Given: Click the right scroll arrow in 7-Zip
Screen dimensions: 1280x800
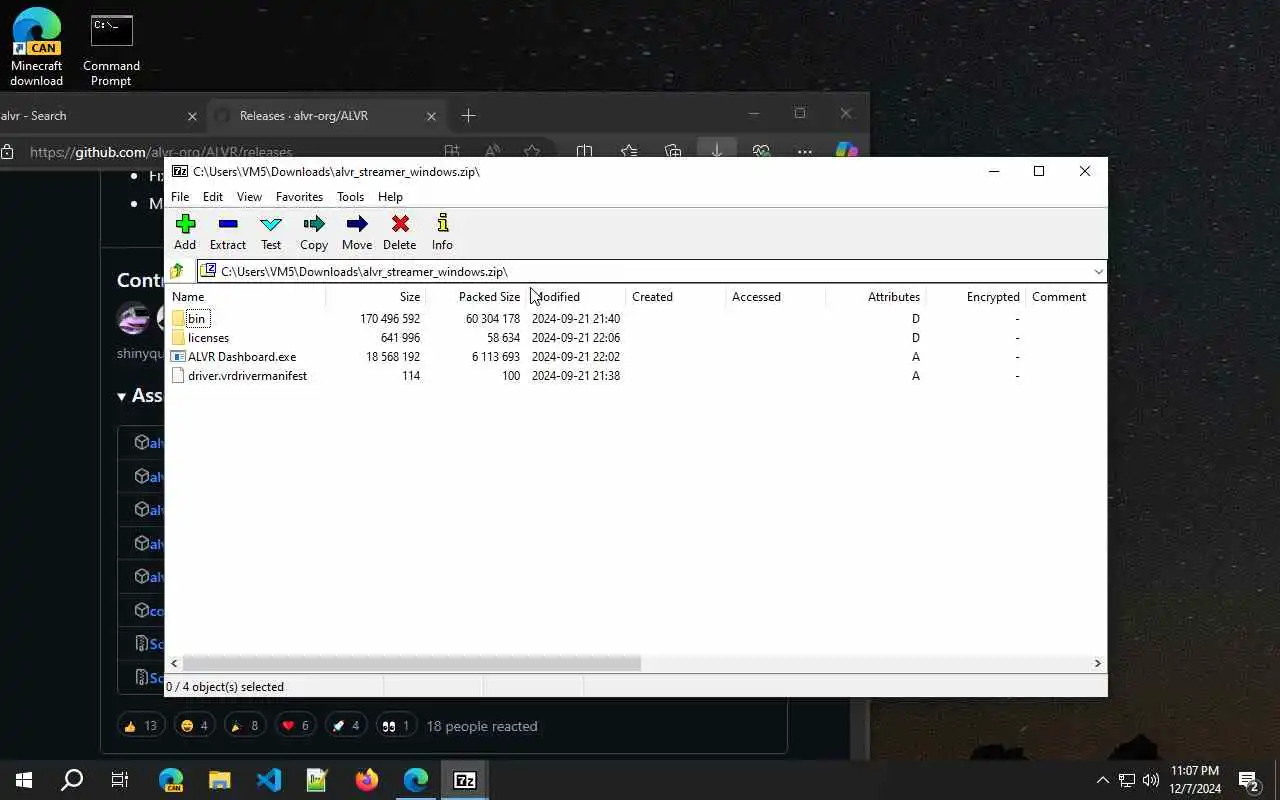Looking at the screenshot, I should coord(1097,663).
